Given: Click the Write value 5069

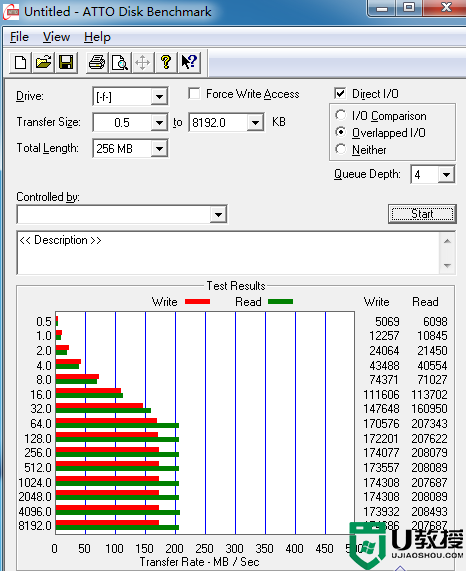Looking at the screenshot, I should point(387,322).
